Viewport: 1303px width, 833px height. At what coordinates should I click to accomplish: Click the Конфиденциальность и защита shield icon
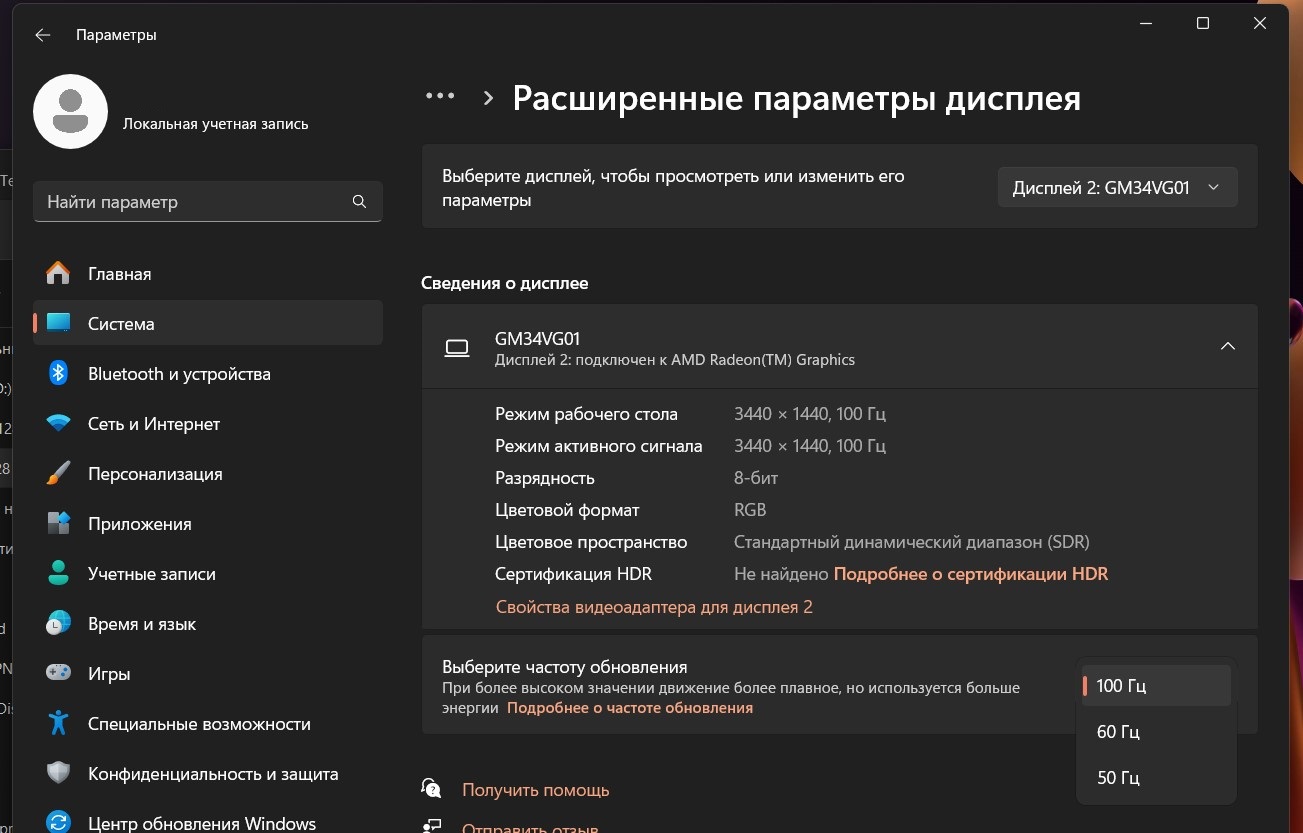point(58,774)
